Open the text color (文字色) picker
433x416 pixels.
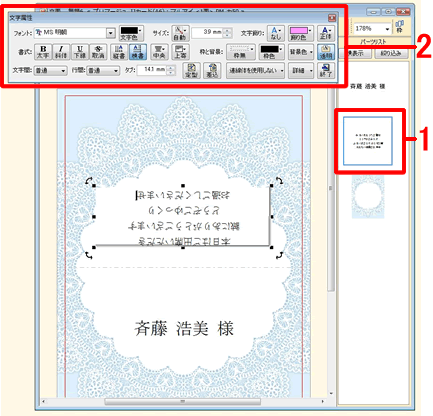point(131,33)
